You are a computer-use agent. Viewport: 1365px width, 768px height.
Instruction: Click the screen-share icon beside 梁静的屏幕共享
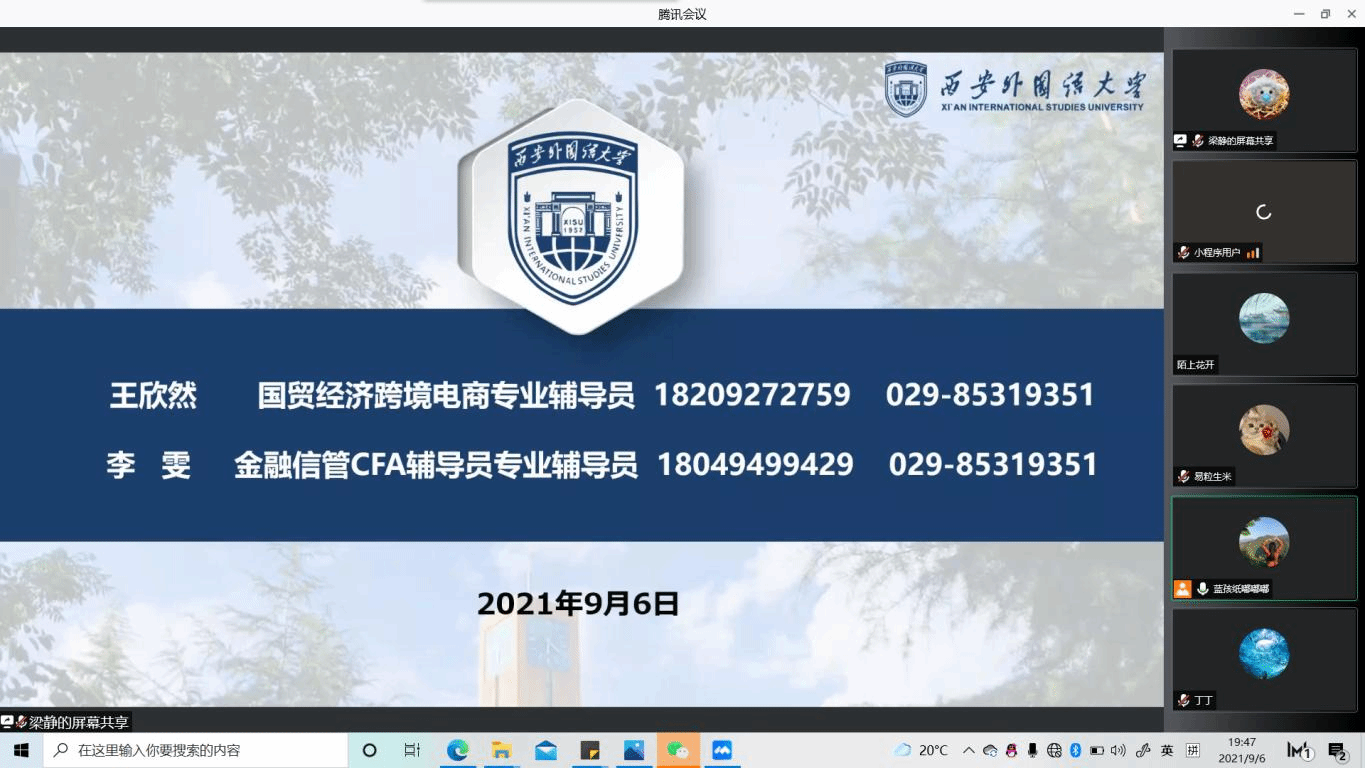(1181, 141)
